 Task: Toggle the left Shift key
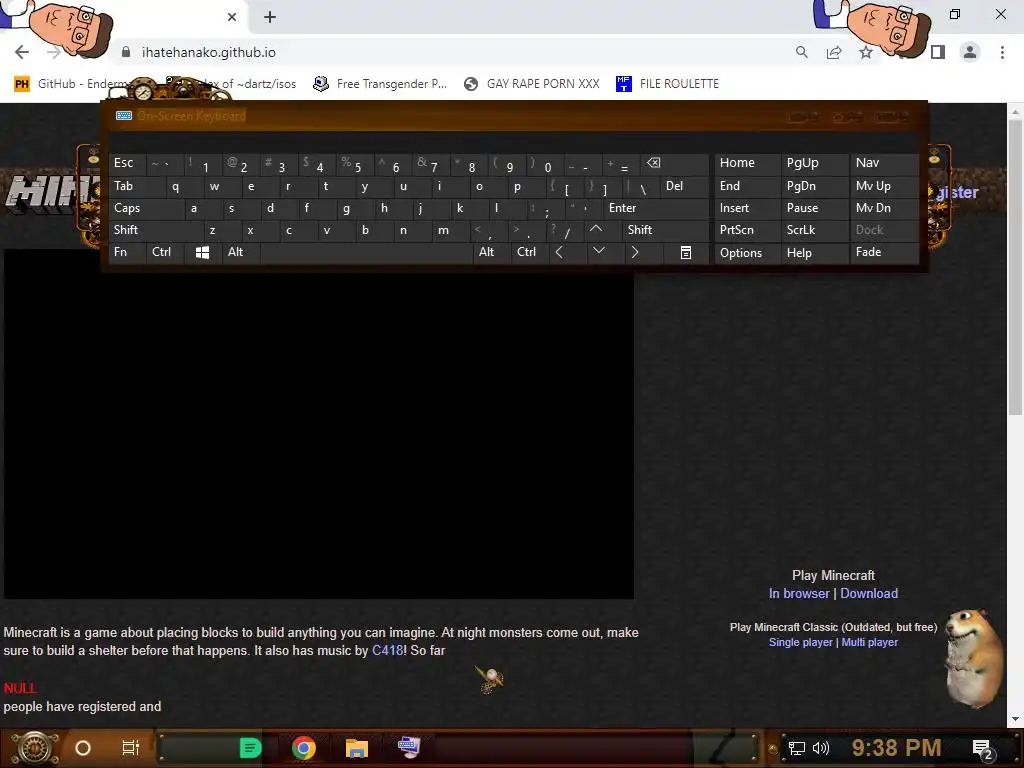pyautogui.click(x=156, y=230)
